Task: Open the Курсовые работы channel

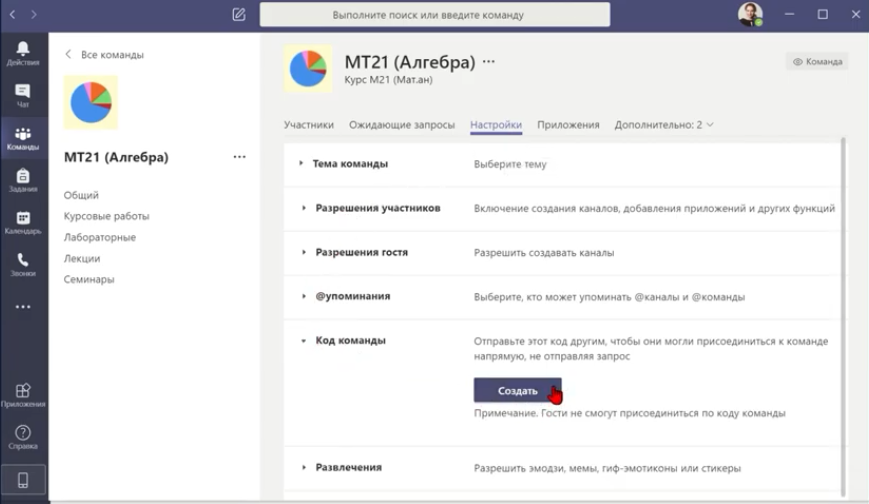Action: [x=106, y=216]
